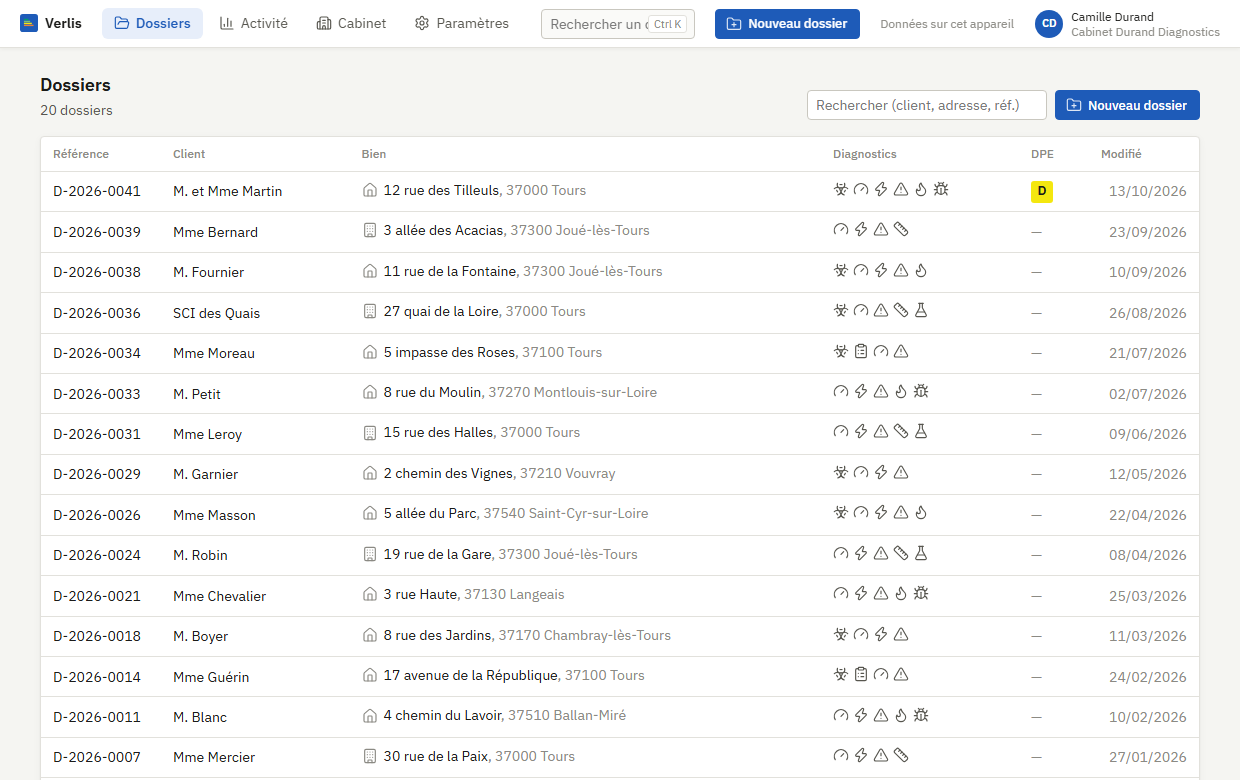Click the address 17 avenue de la République
Screen dimensions: 1240x780
(470, 676)
